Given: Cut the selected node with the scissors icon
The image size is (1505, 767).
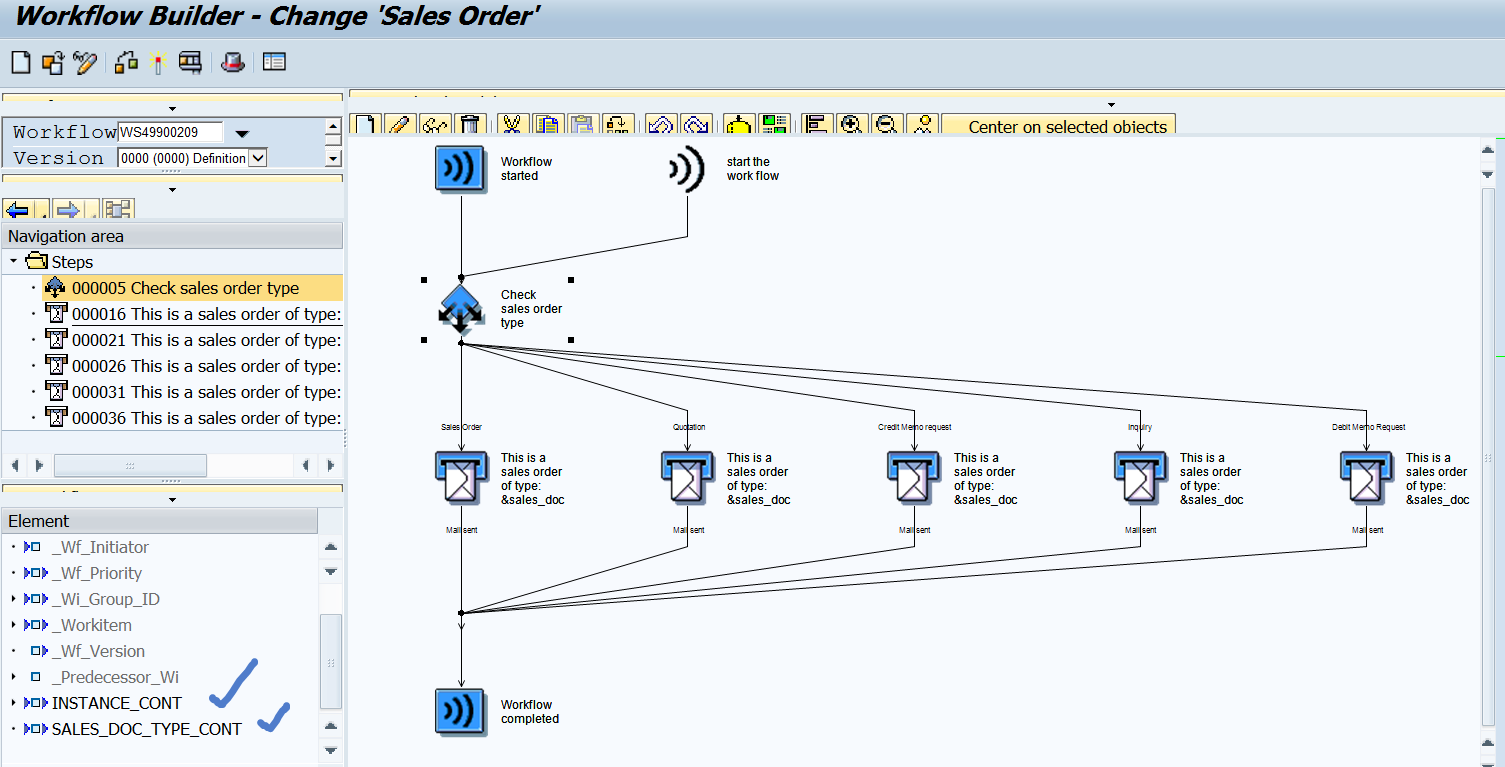Looking at the screenshot, I should click(513, 123).
